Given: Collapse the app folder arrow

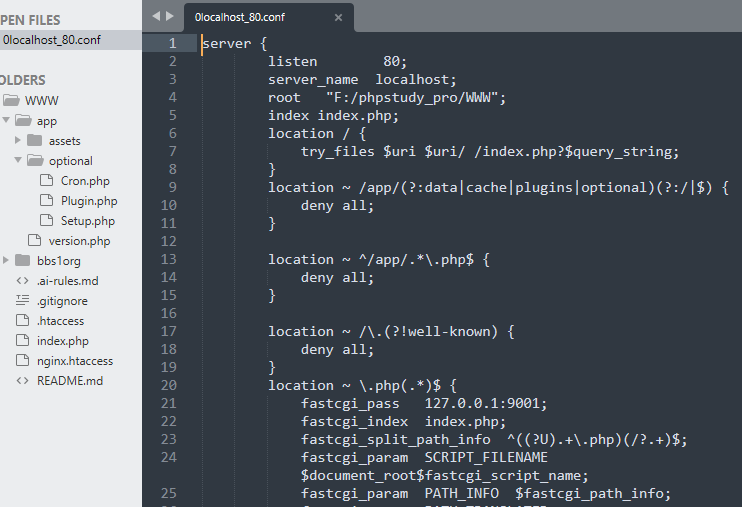Looking at the screenshot, I should (x=6, y=120).
